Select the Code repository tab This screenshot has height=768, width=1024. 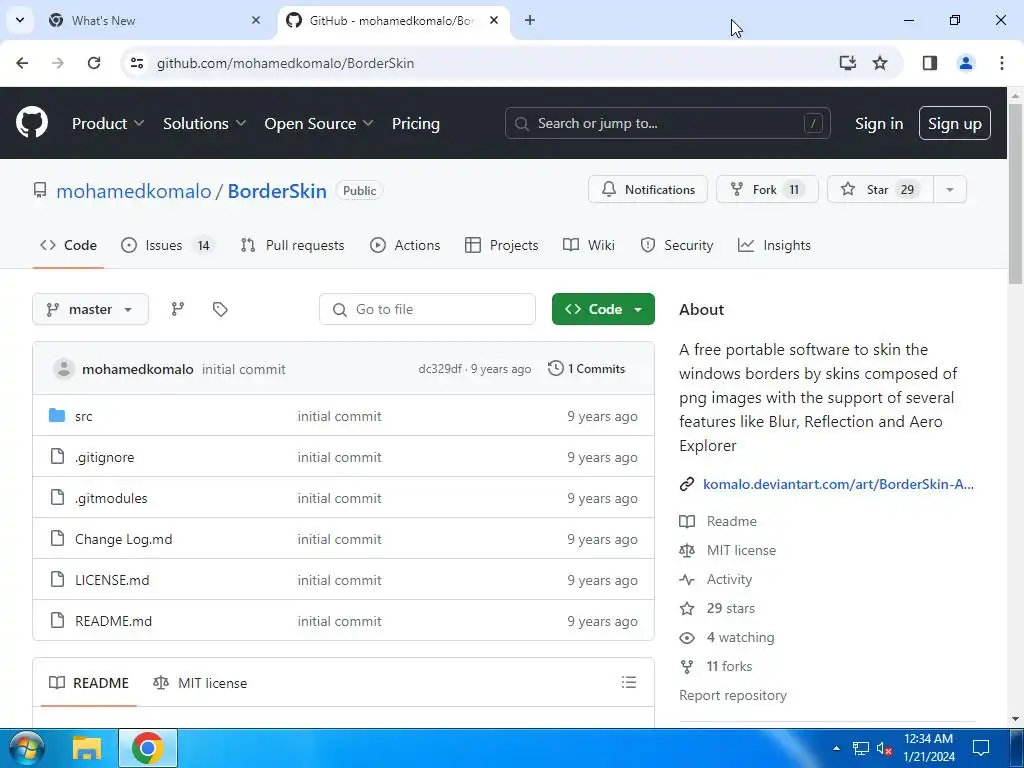pos(69,245)
